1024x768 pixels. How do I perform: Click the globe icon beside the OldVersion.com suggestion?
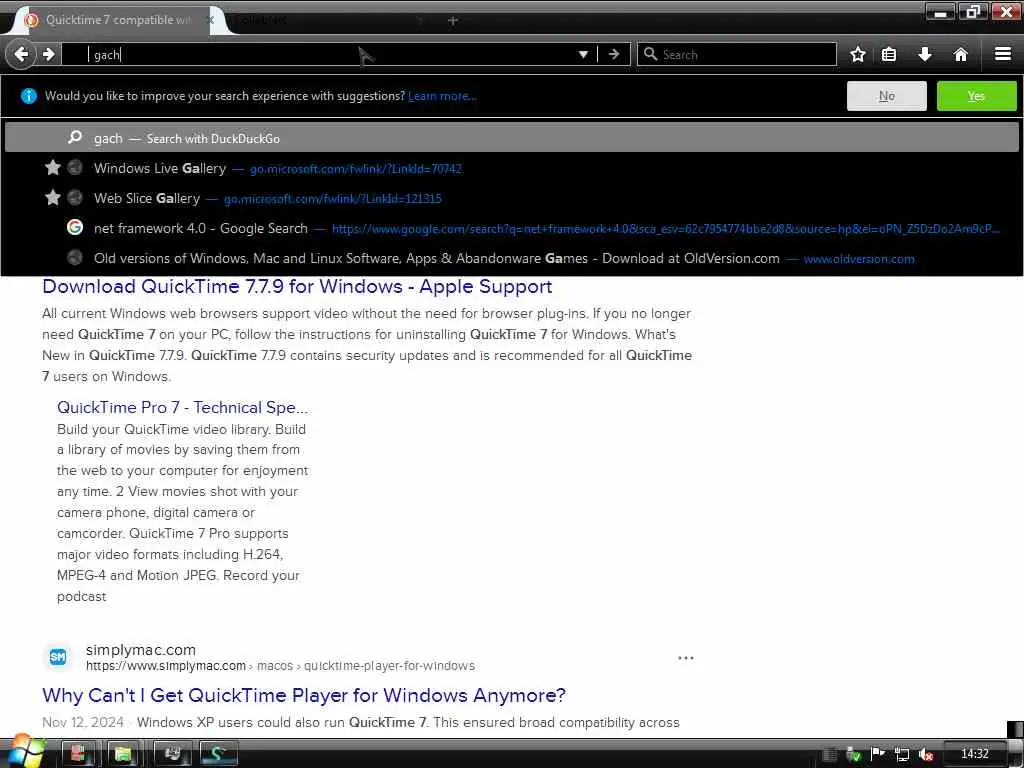pos(75,258)
